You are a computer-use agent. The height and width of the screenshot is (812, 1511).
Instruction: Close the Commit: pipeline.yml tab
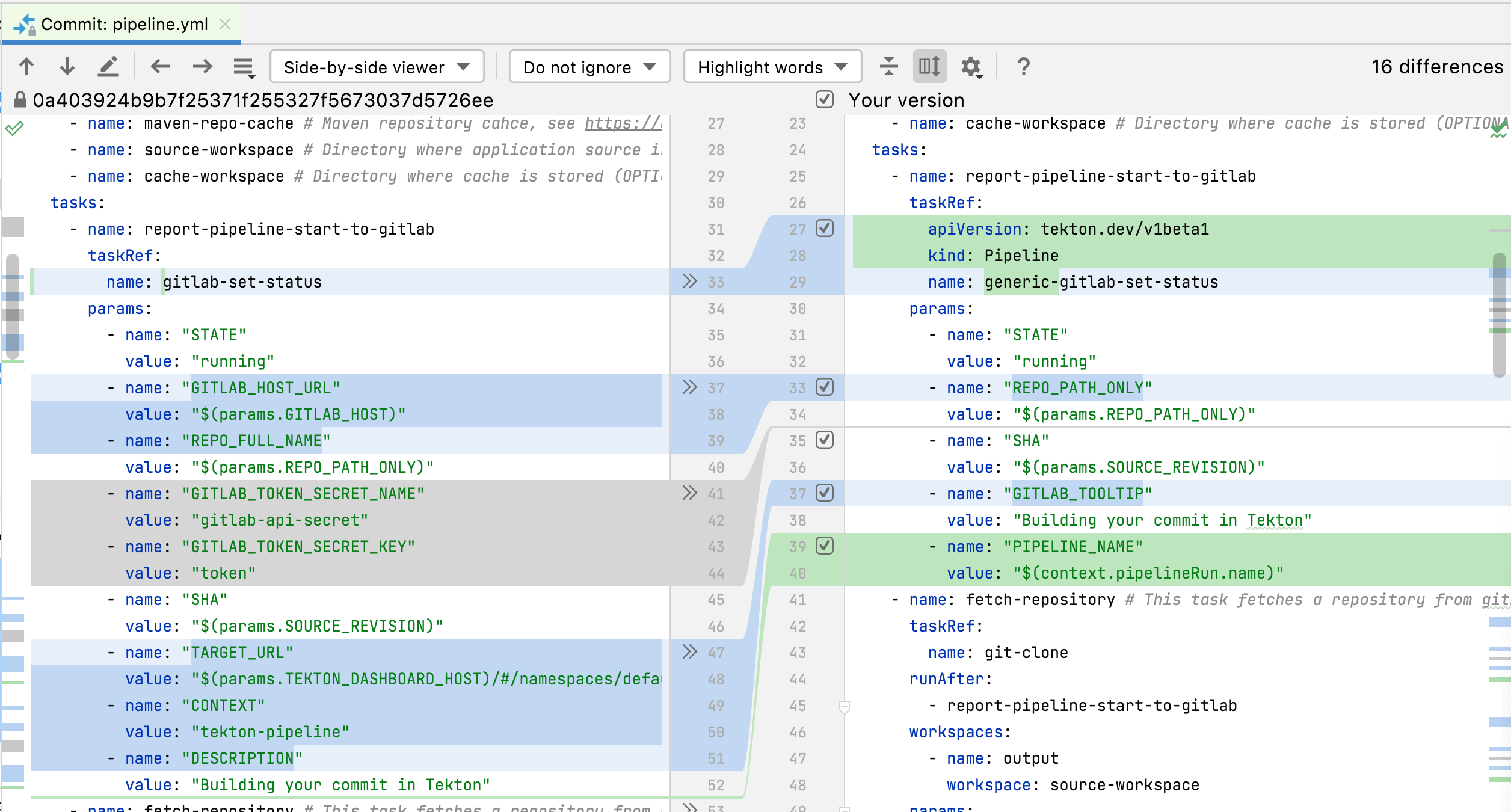point(225,24)
